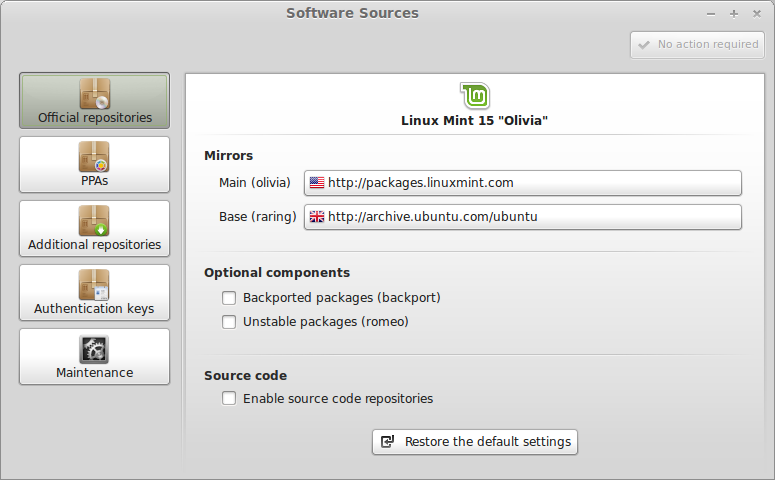Toggle Unstable packages (romeo) checkbox
775x480 pixels.
pos(229,322)
